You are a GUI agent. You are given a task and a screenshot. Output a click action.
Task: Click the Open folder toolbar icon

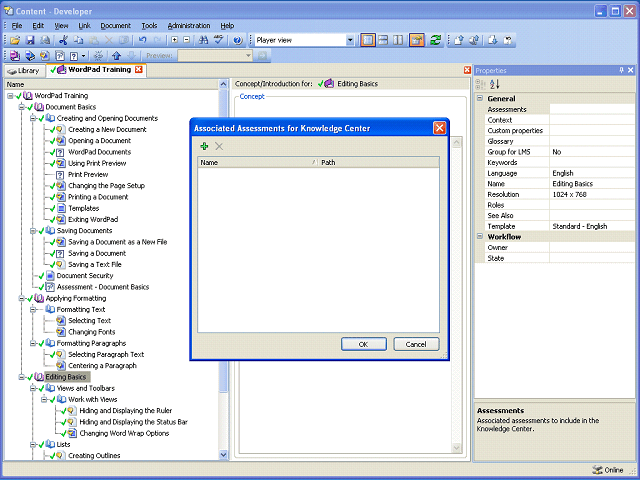15,40
